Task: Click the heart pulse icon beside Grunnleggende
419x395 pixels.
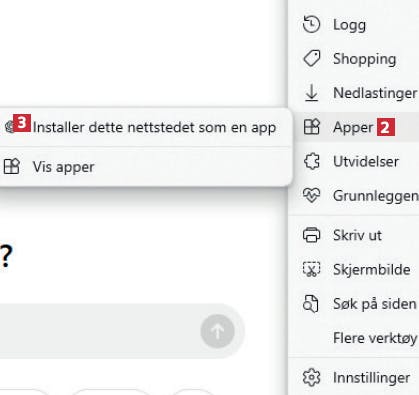Action: click(x=311, y=195)
